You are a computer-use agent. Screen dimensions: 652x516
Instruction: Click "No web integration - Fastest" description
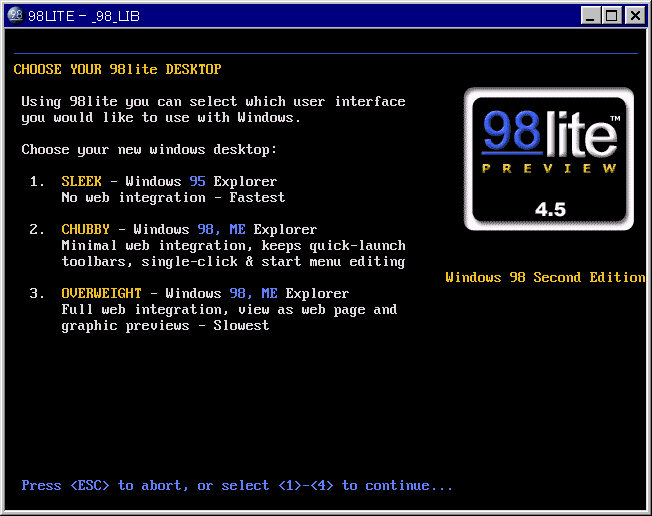pos(173,198)
